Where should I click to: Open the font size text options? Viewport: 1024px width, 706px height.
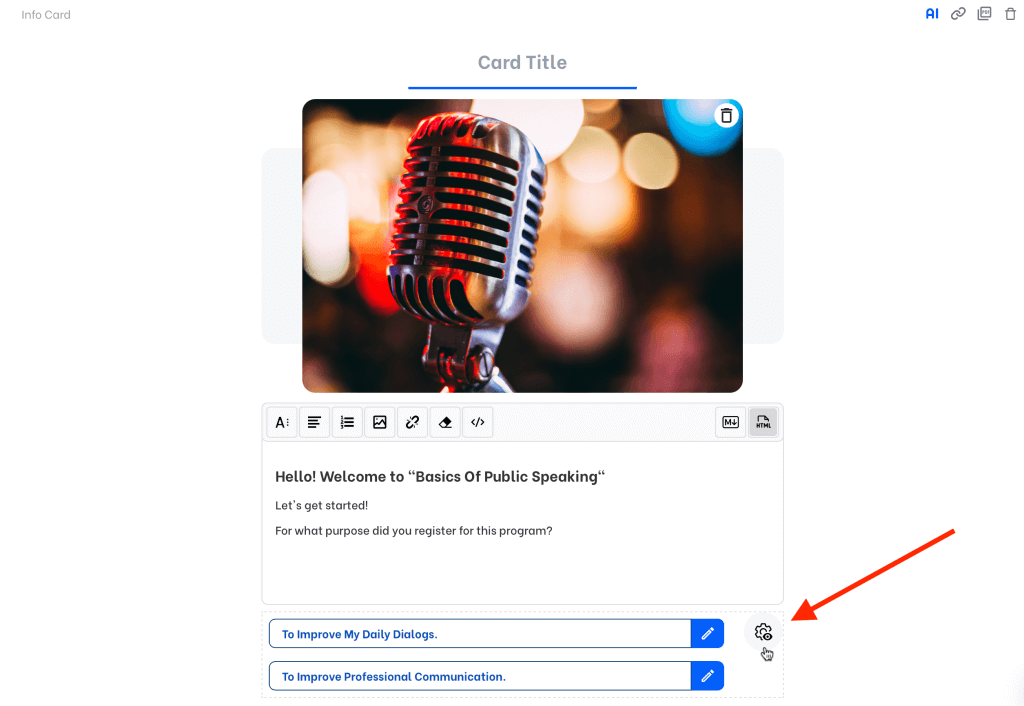point(282,422)
